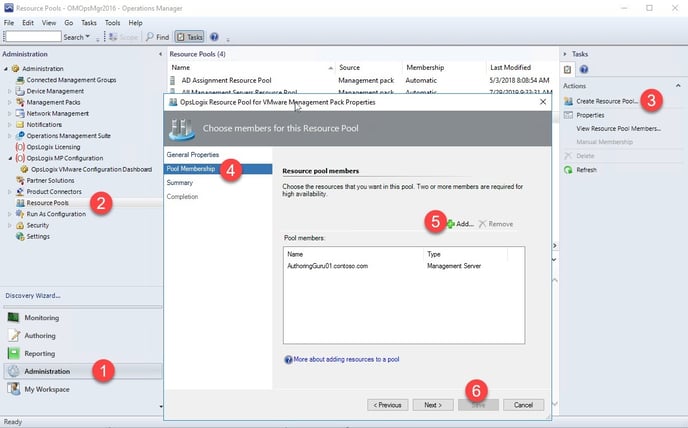The height and width of the screenshot is (428, 688).
Task: Collapse the Actions section chevron
Action: coord(678,86)
